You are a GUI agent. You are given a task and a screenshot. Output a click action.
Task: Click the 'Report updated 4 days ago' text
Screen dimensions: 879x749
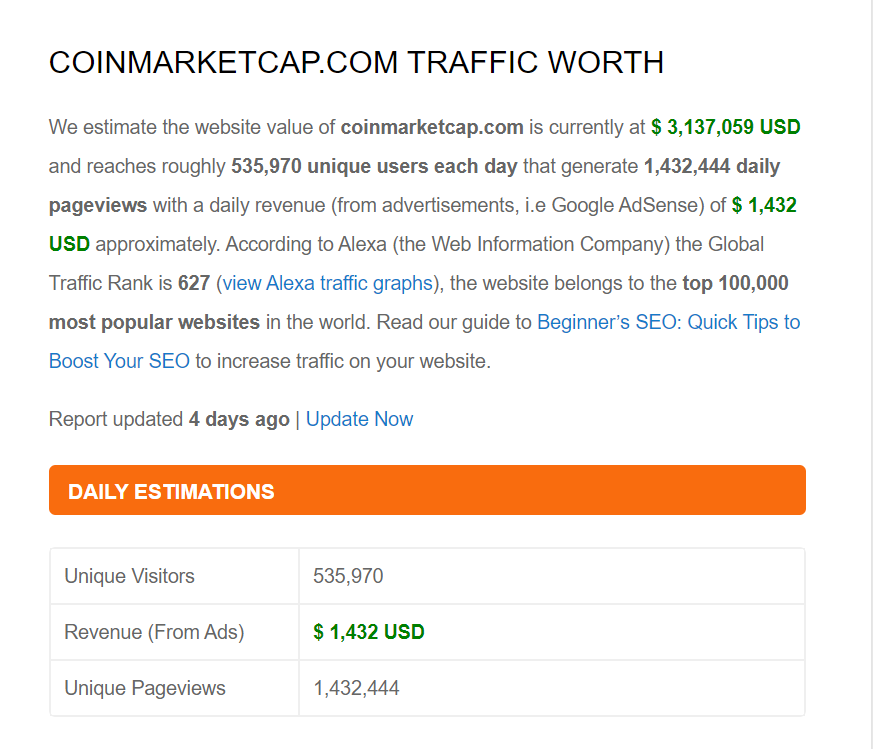[x=169, y=419]
